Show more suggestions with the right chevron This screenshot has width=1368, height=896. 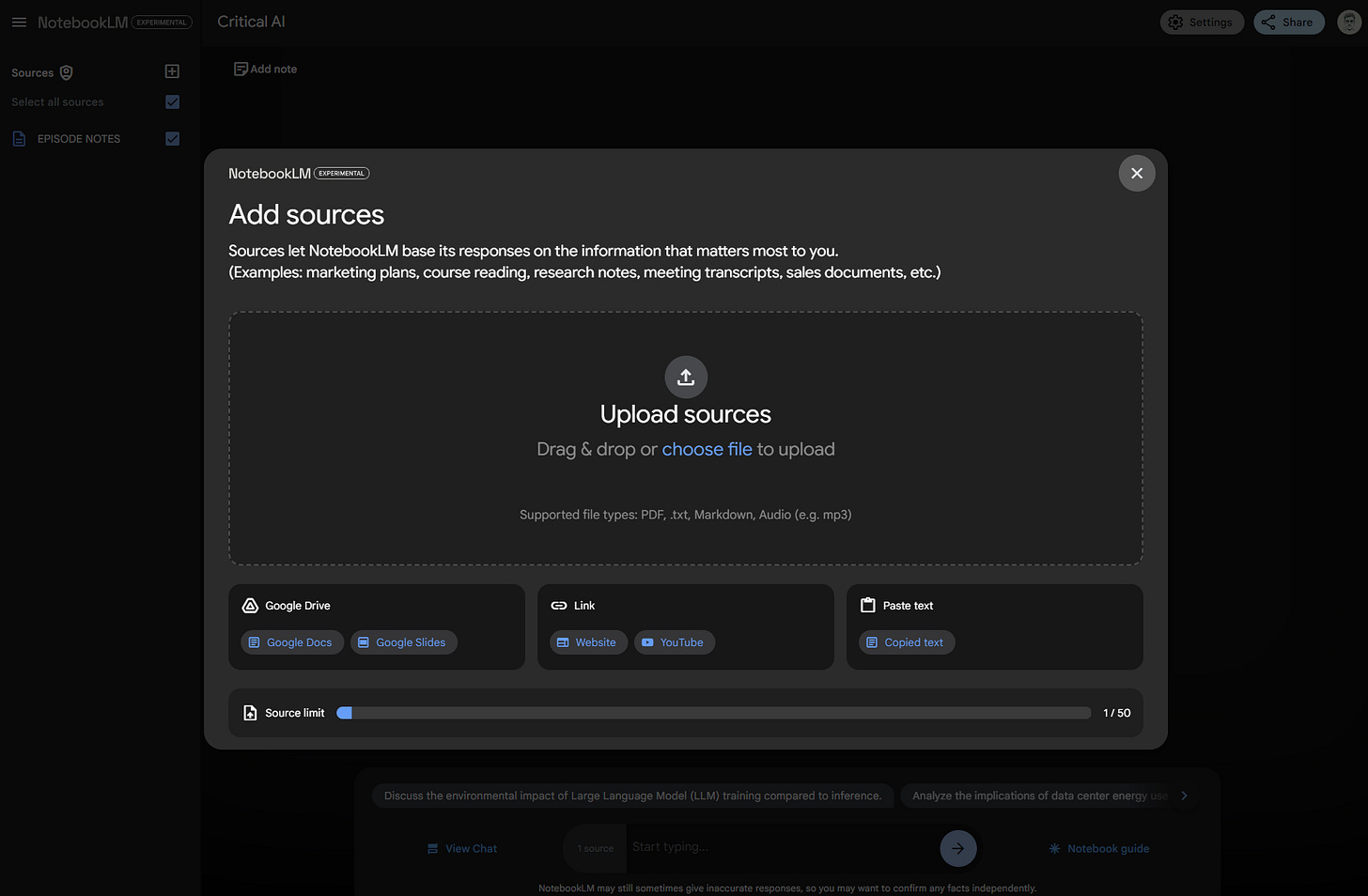tap(1184, 796)
